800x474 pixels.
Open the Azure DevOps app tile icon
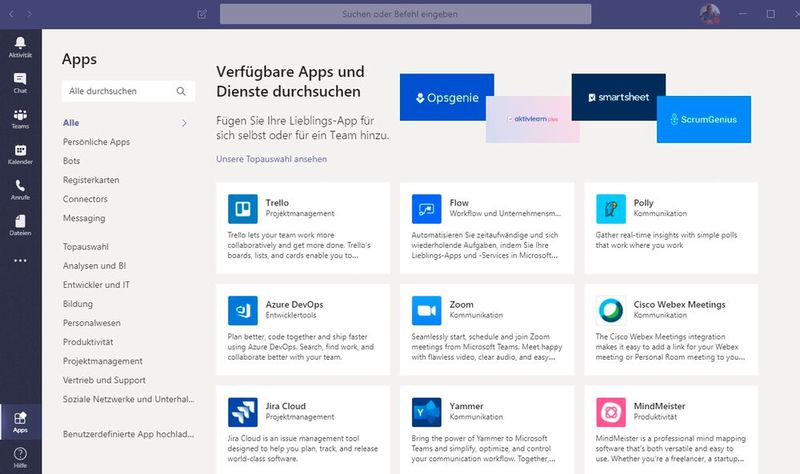tap(243, 310)
